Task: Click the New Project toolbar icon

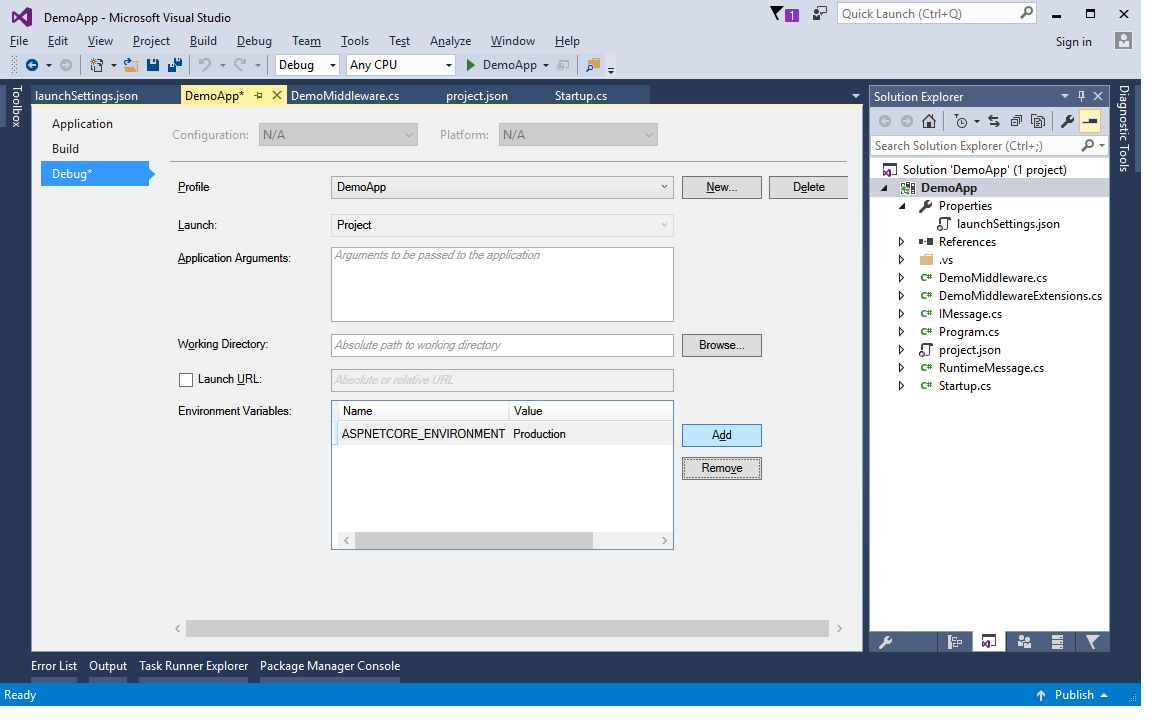Action: [x=96, y=65]
